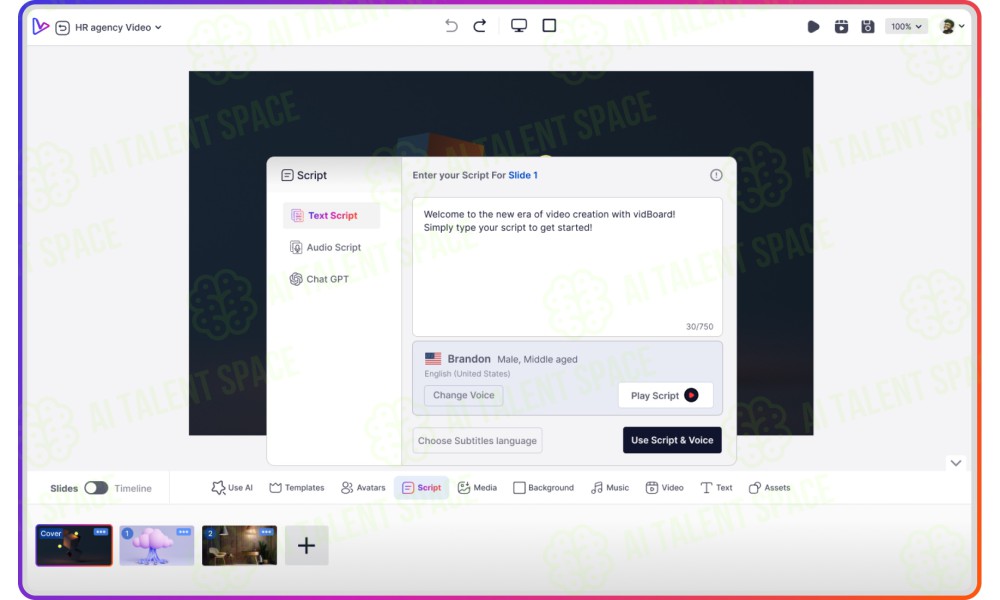Open Choose Subtitles language dropdown
This screenshot has width=1000, height=600.
point(477,441)
